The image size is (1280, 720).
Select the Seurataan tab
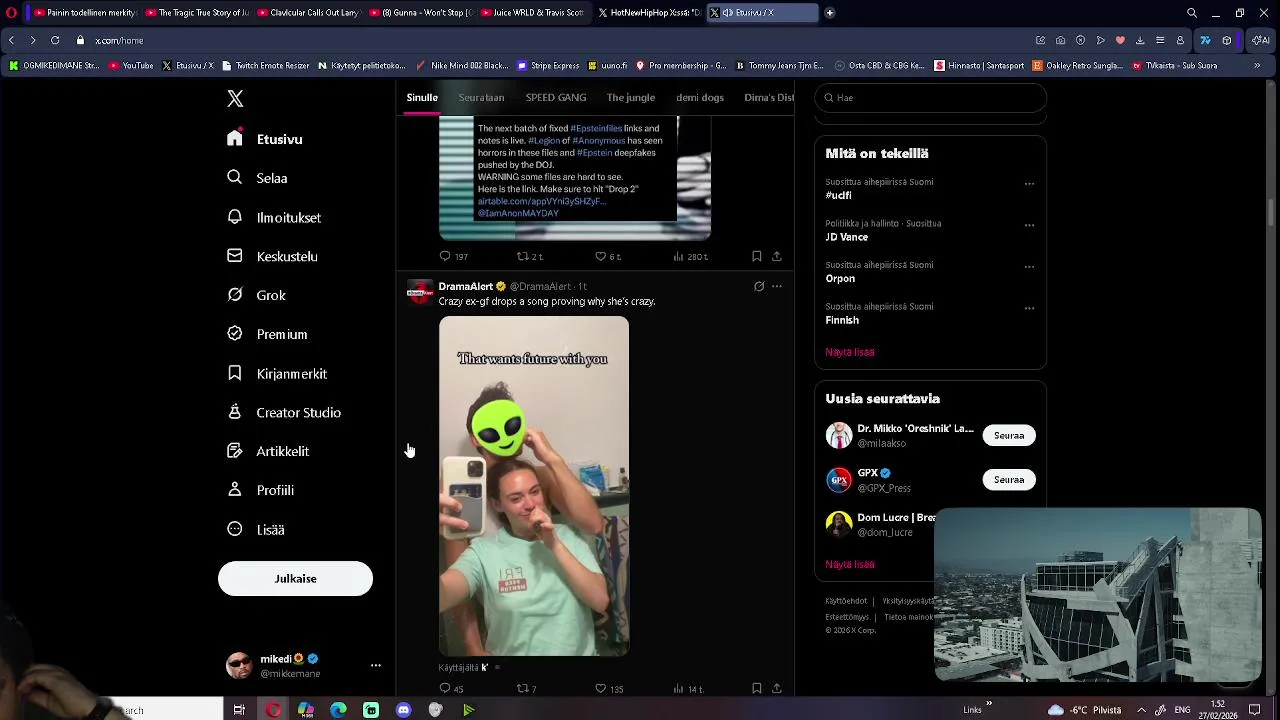click(x=481, y=97)
